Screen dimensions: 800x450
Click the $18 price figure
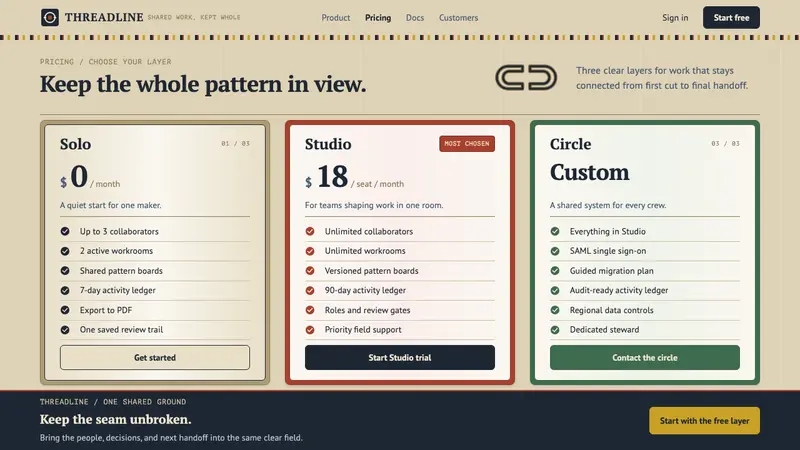(327, 177)
